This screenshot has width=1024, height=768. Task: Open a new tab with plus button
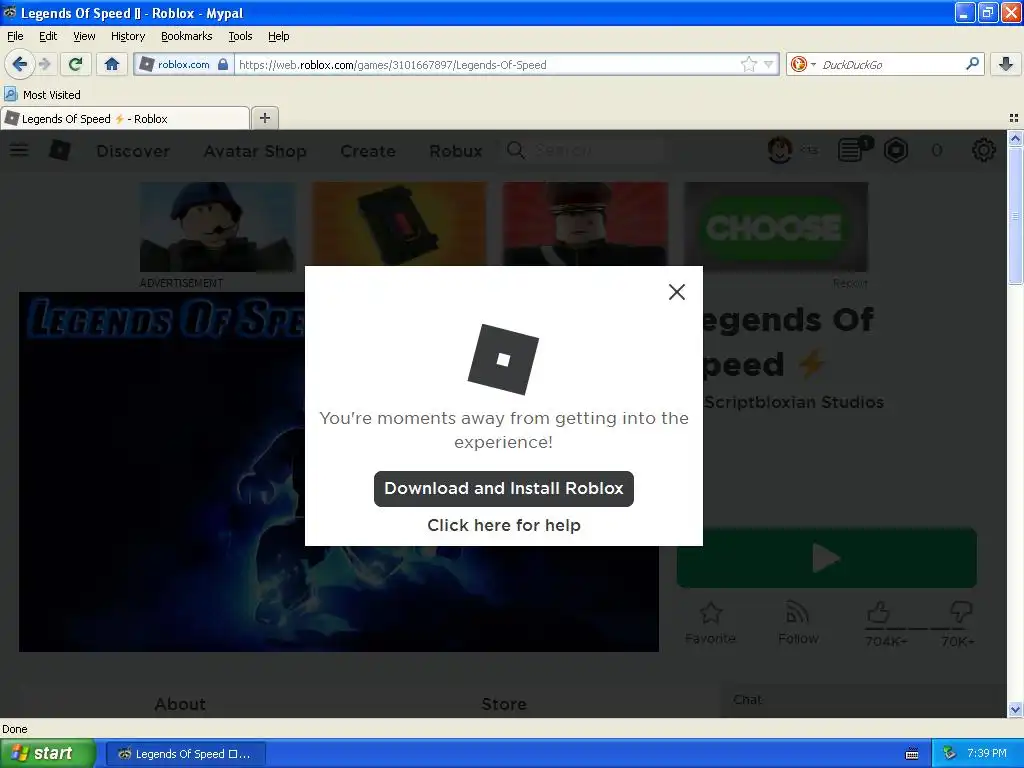click(x=264, y=118)
